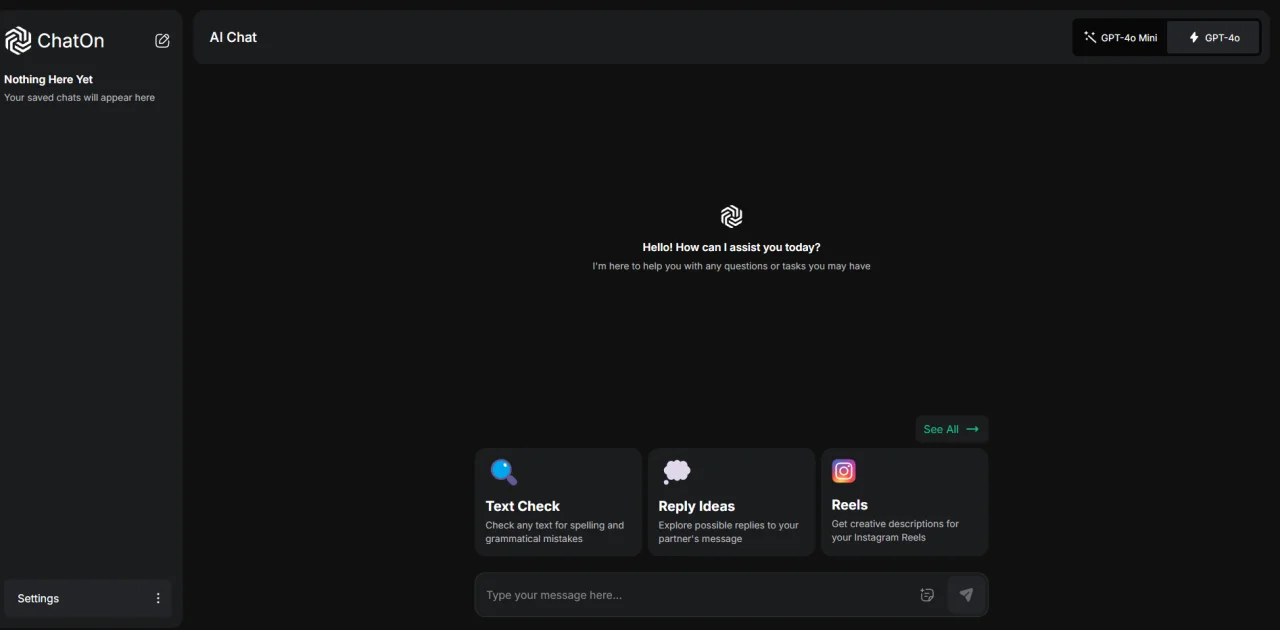Open the Text Check card
1280x630 pixels.
pyautogui.click(x=558, y=502)
